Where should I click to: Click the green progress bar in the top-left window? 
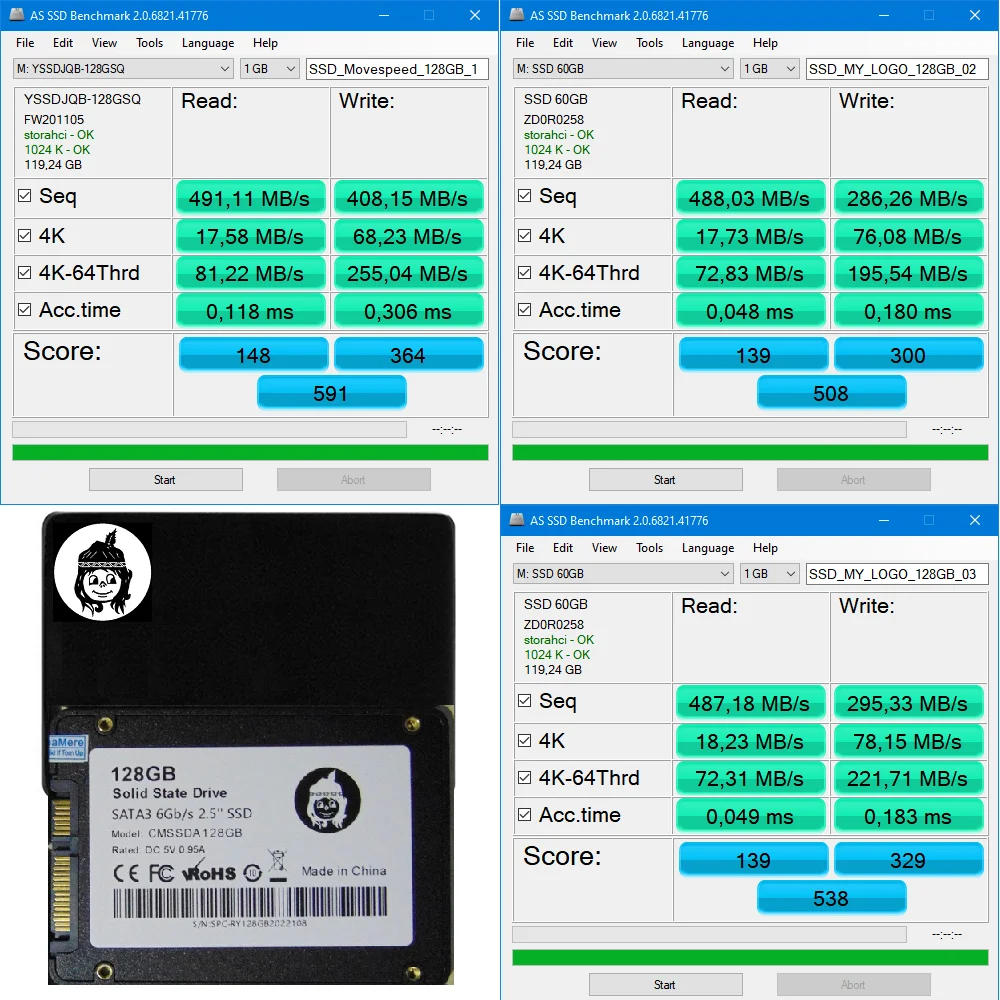click(x=250, y=452)
